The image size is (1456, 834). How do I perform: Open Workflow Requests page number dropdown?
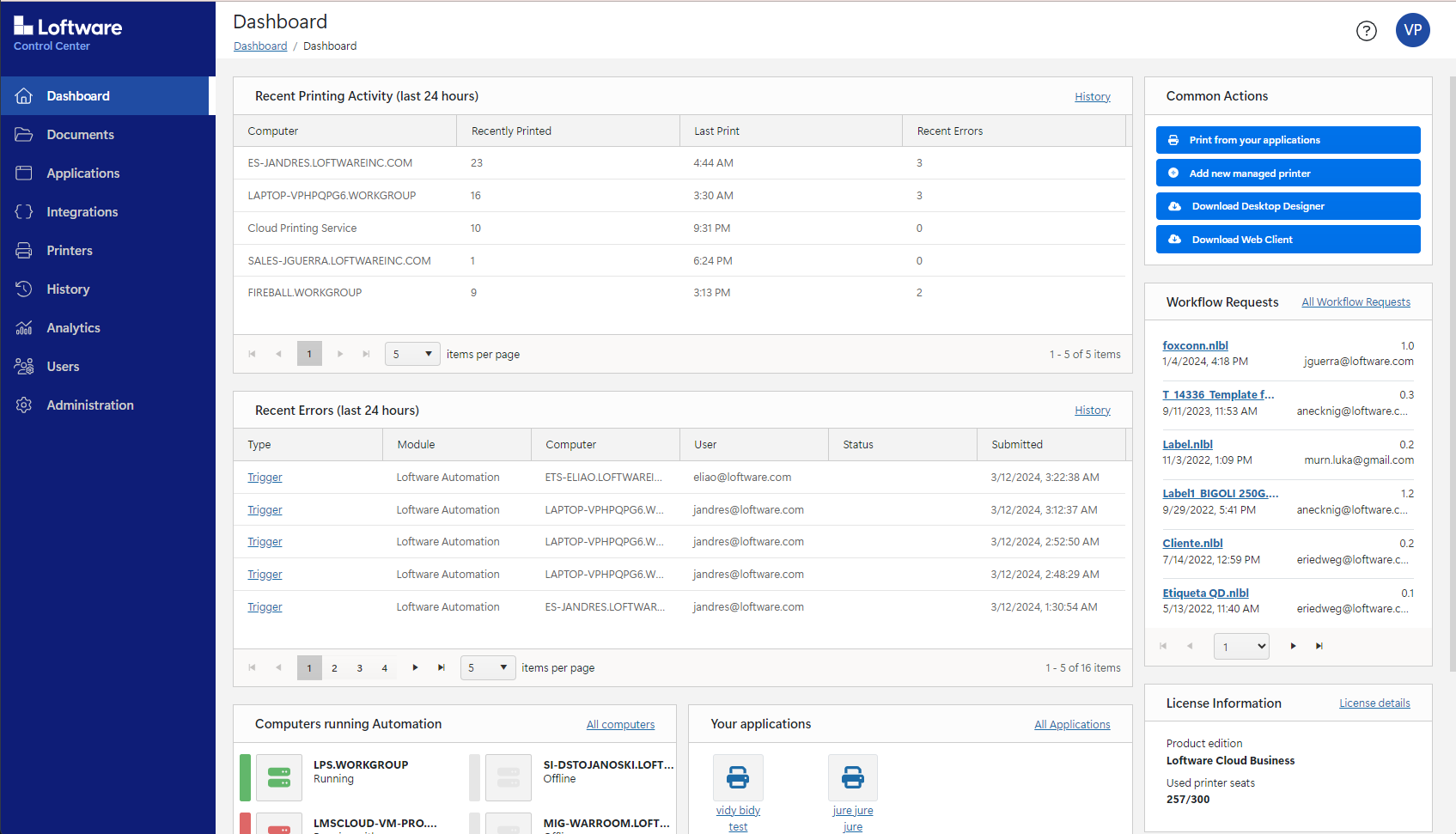point(1241,646)
